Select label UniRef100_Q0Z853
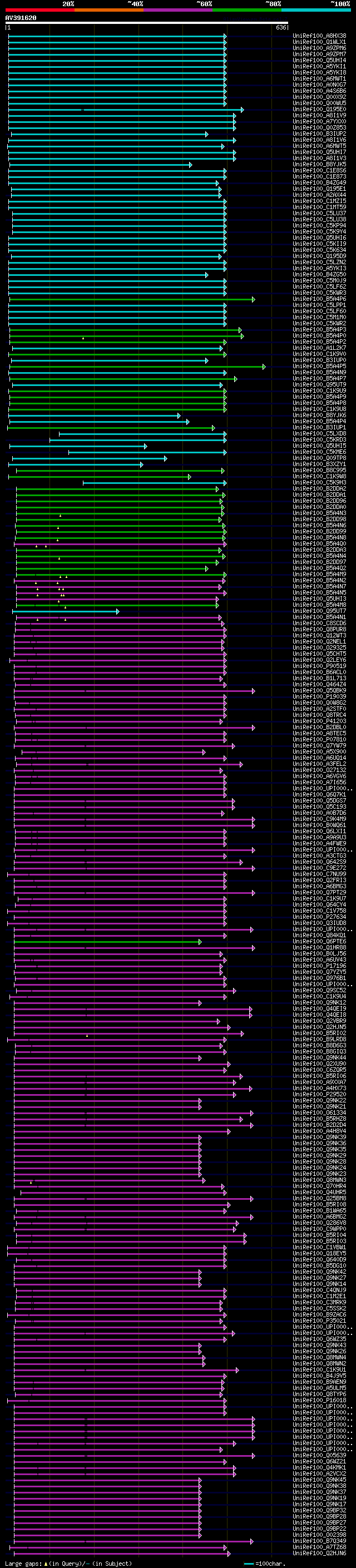The height and width of the screenshot is (1568, 356). 319,127
